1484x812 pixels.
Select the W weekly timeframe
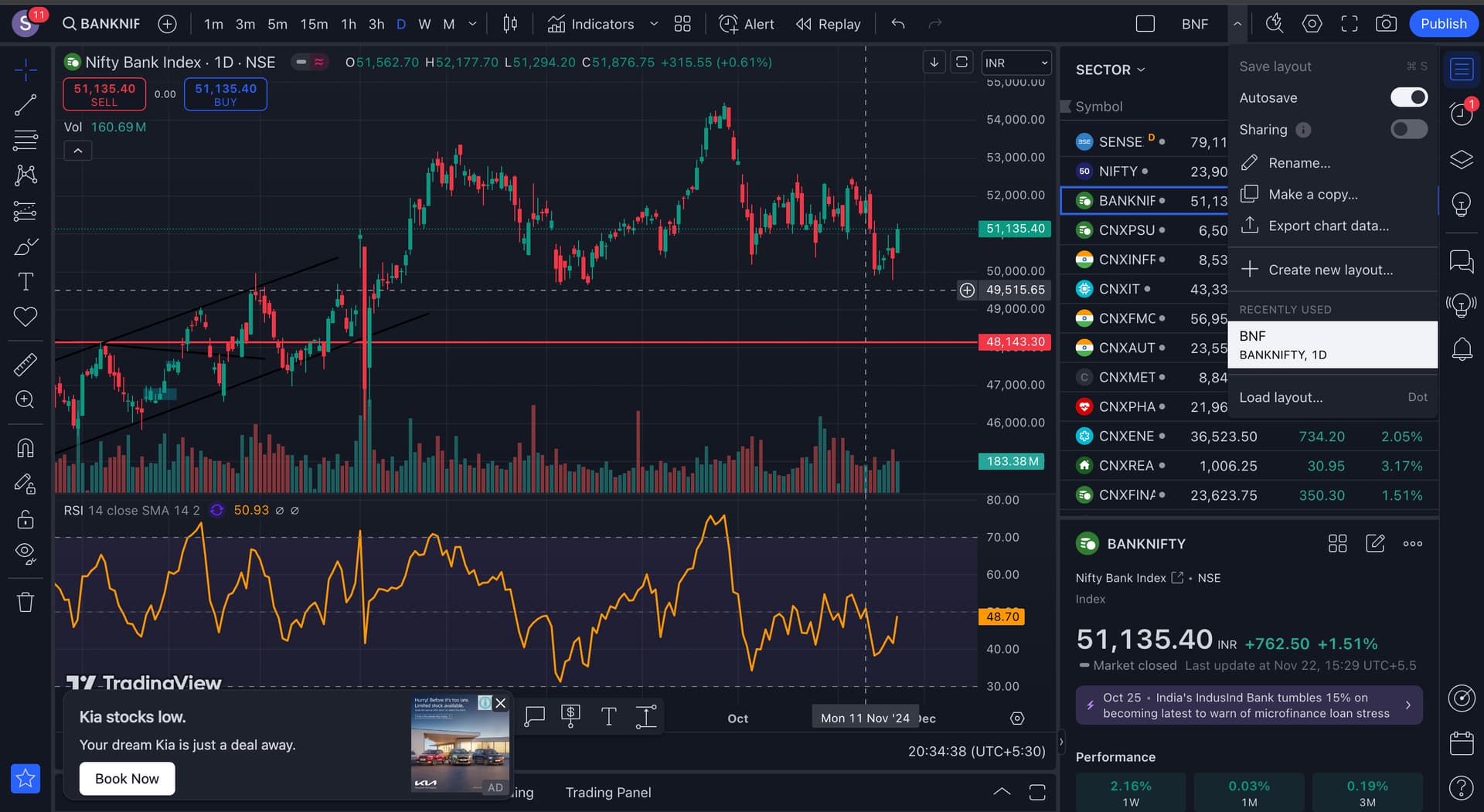point(424,24)
